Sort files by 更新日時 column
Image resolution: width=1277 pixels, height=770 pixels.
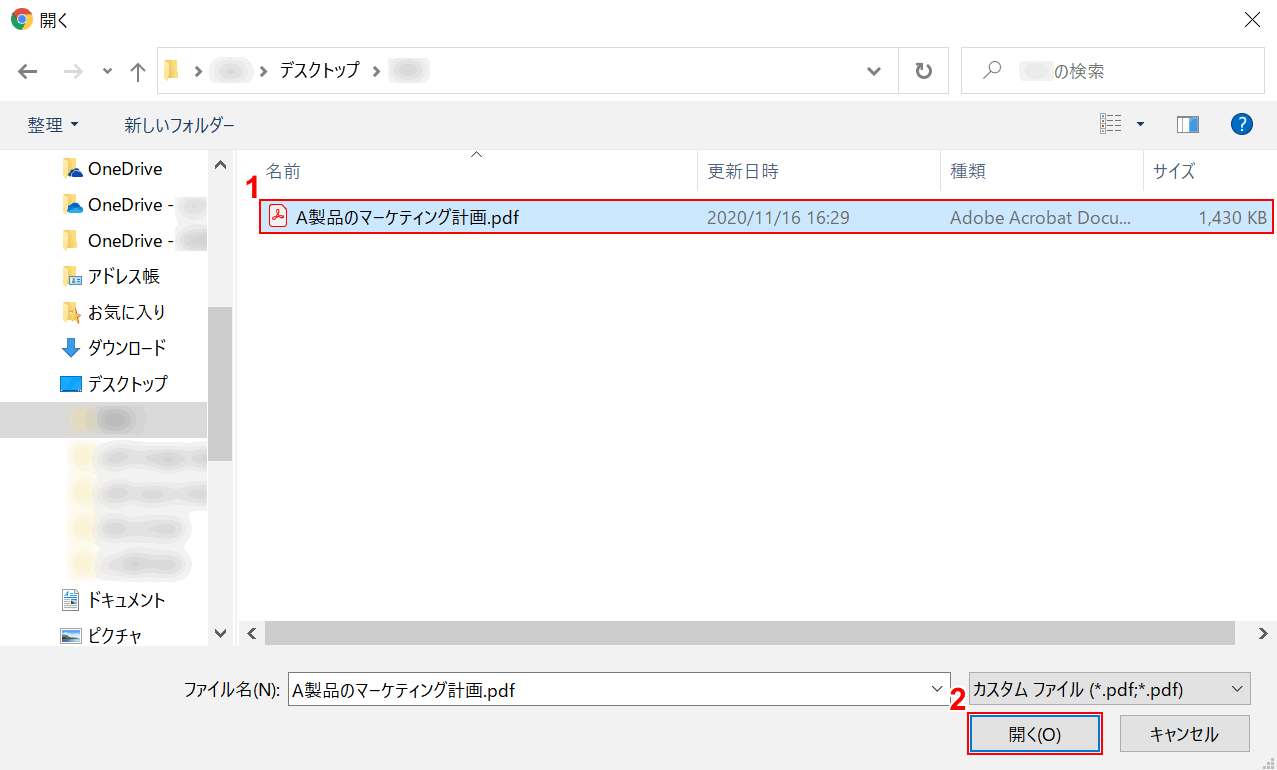pos(742,171)
